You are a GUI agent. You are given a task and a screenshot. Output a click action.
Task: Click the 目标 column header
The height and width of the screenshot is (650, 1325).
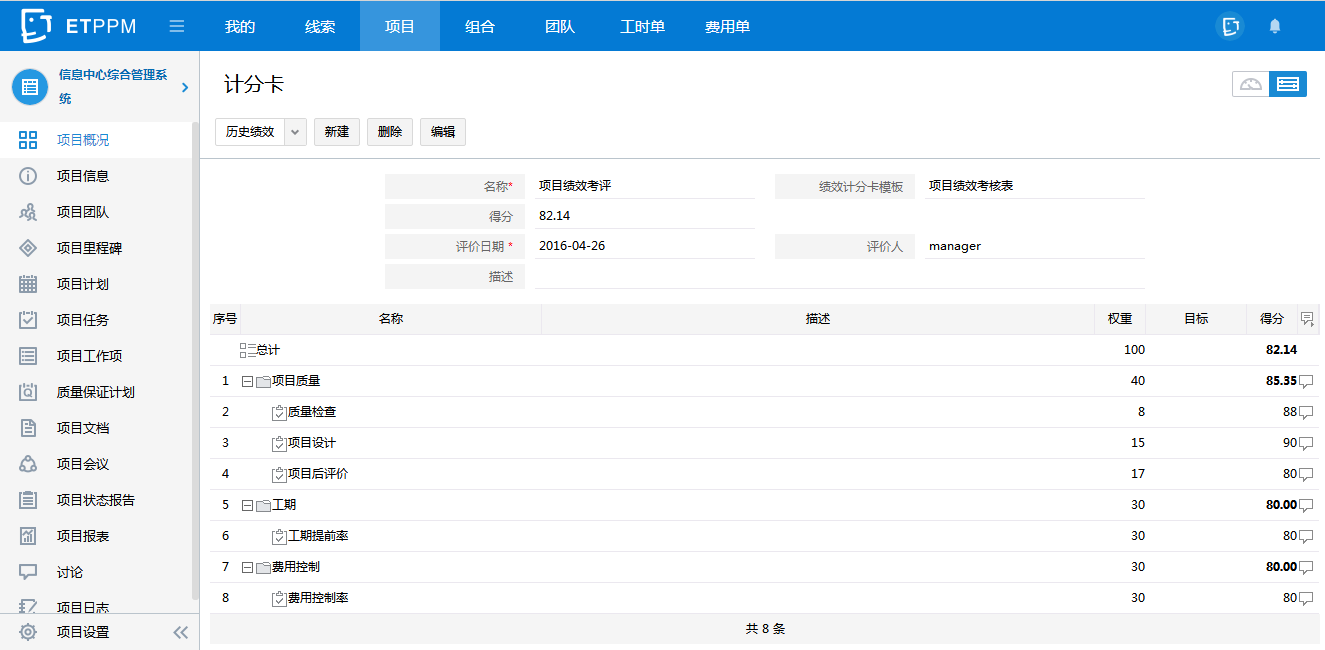1196,319
